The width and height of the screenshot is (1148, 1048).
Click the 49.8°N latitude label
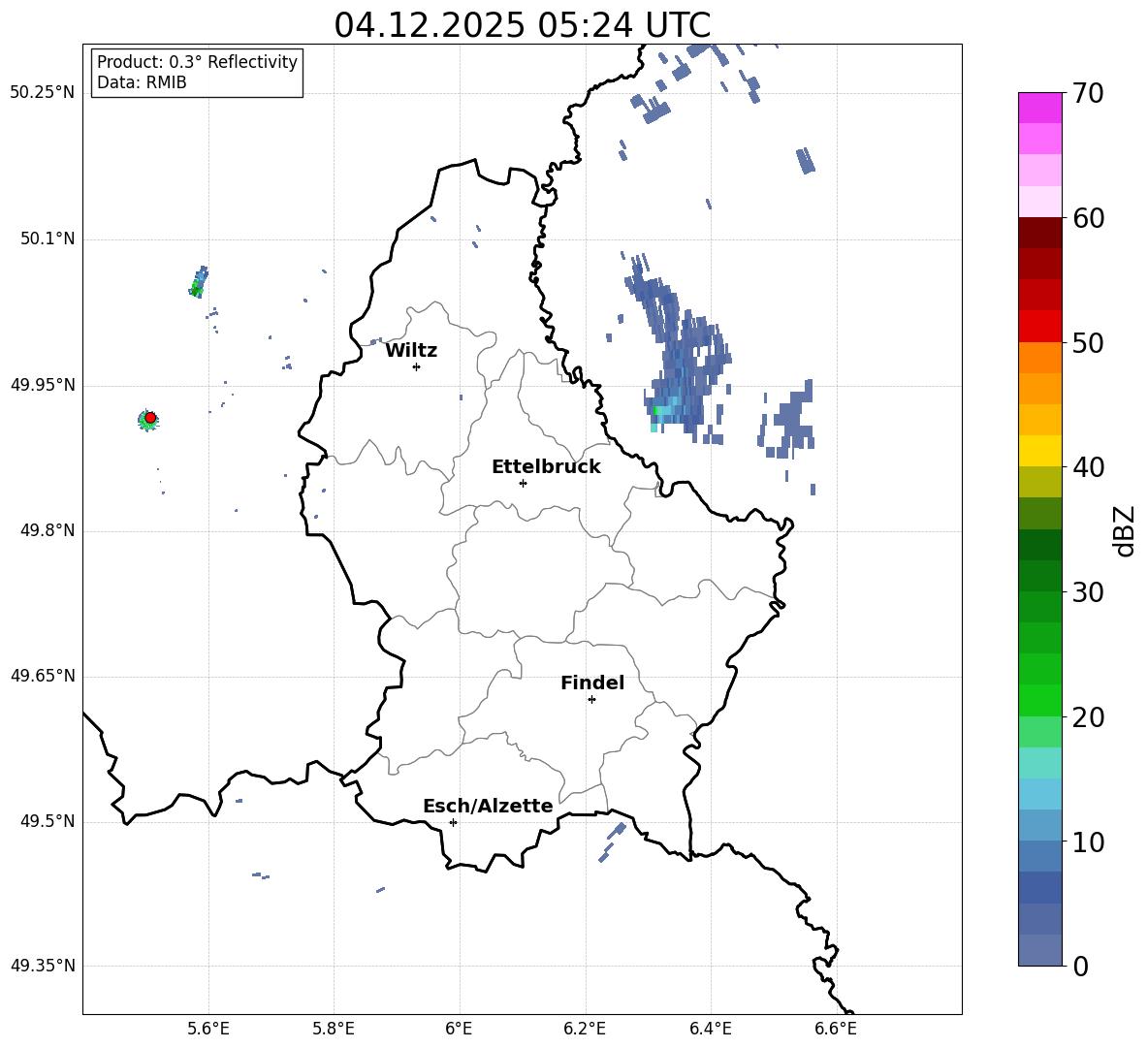point(48,530)
